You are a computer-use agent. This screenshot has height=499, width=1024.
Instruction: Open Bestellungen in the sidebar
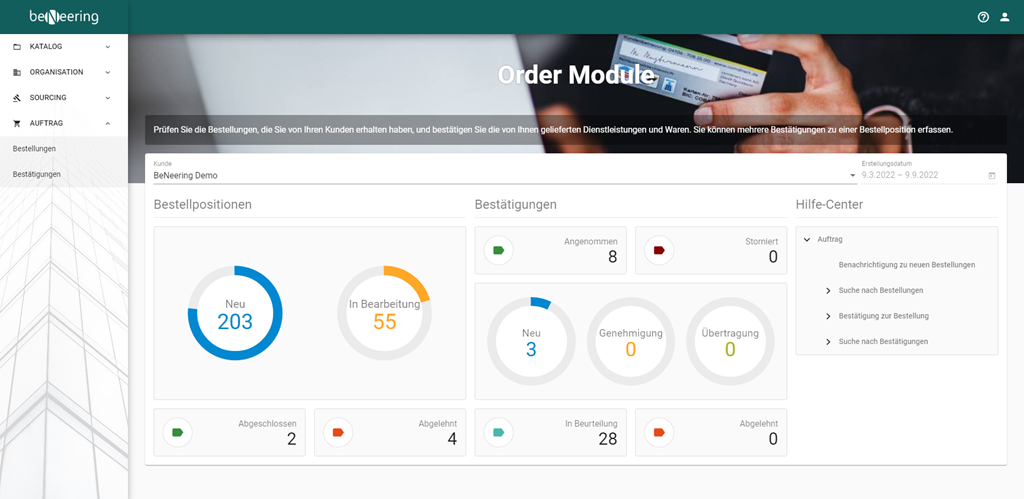pos(34,149)
